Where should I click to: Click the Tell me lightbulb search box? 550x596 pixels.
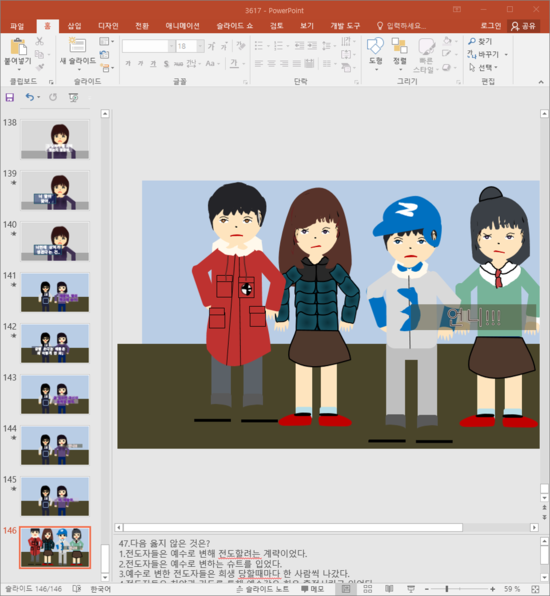click(x=401, y=26)
